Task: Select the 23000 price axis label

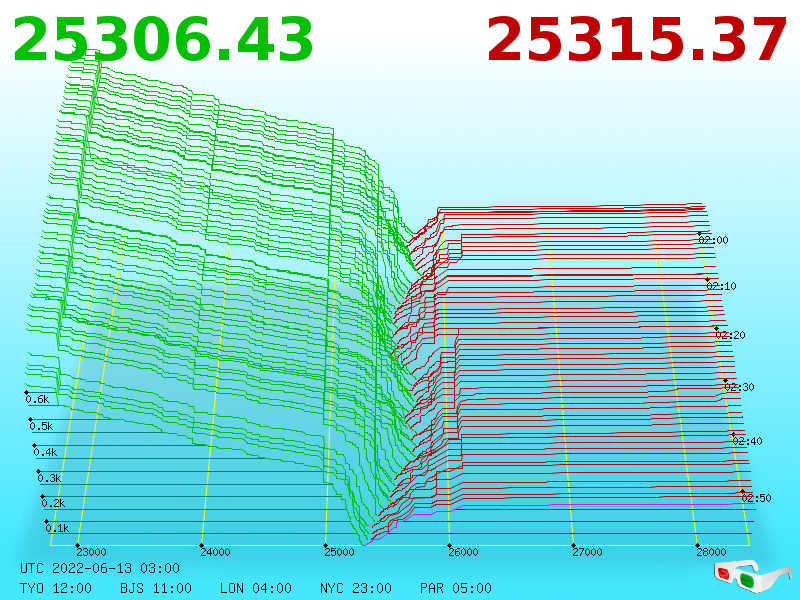Action: [91, 552]
